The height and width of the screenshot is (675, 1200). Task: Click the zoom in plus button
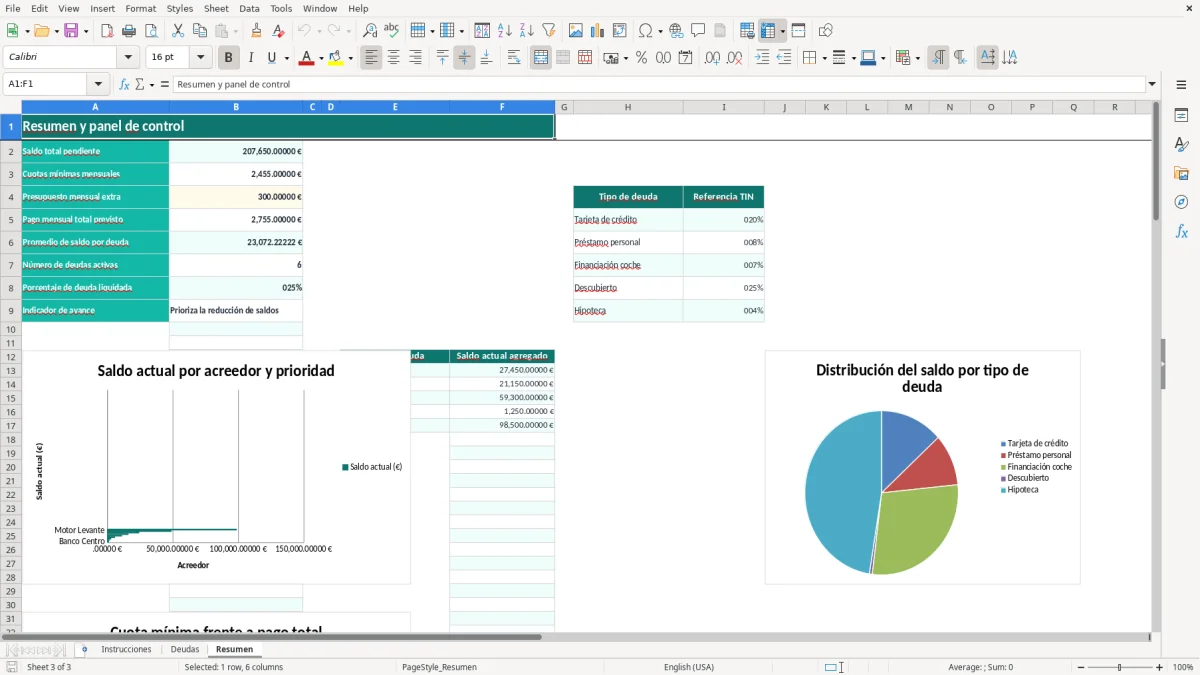click(1160, 667)
